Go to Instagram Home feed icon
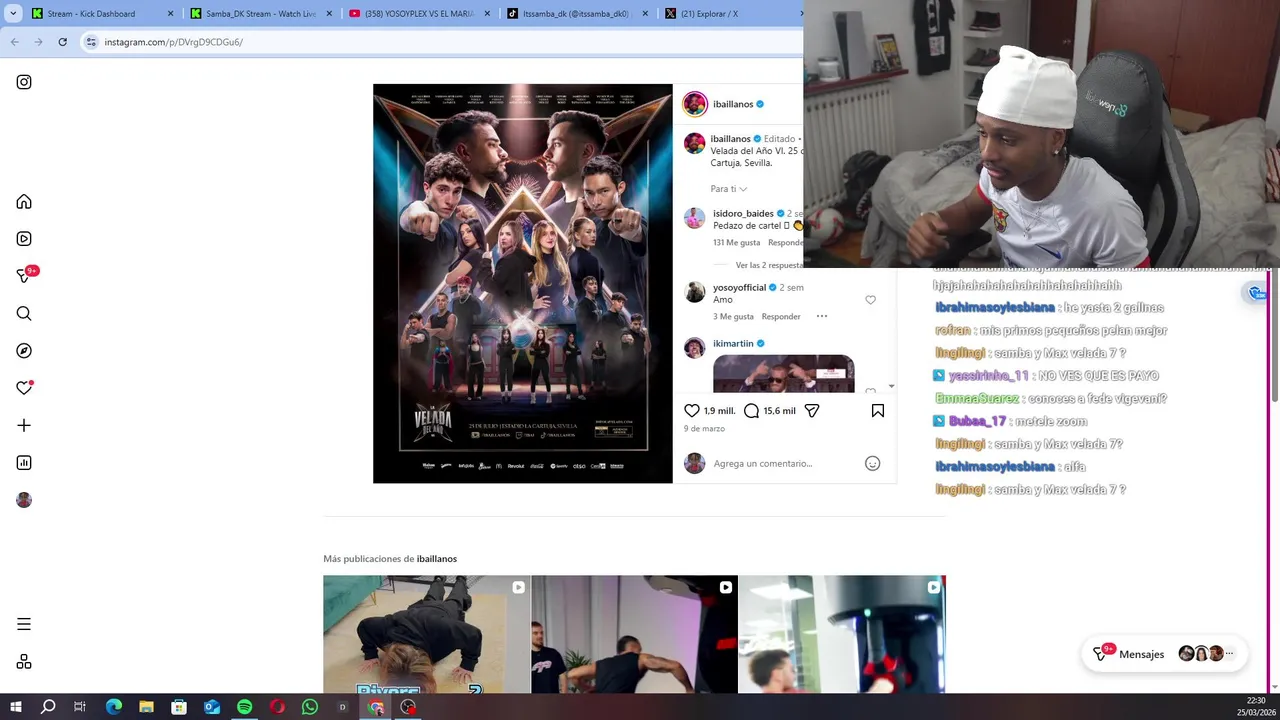Screen dimensions: 1280x720 click(x=24, y=202)
